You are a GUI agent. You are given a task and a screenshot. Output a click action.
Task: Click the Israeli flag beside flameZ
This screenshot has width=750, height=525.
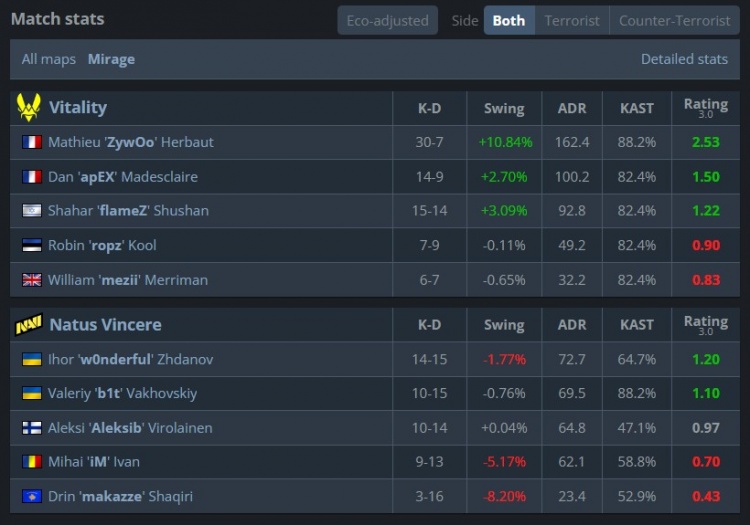click(31, 211)
